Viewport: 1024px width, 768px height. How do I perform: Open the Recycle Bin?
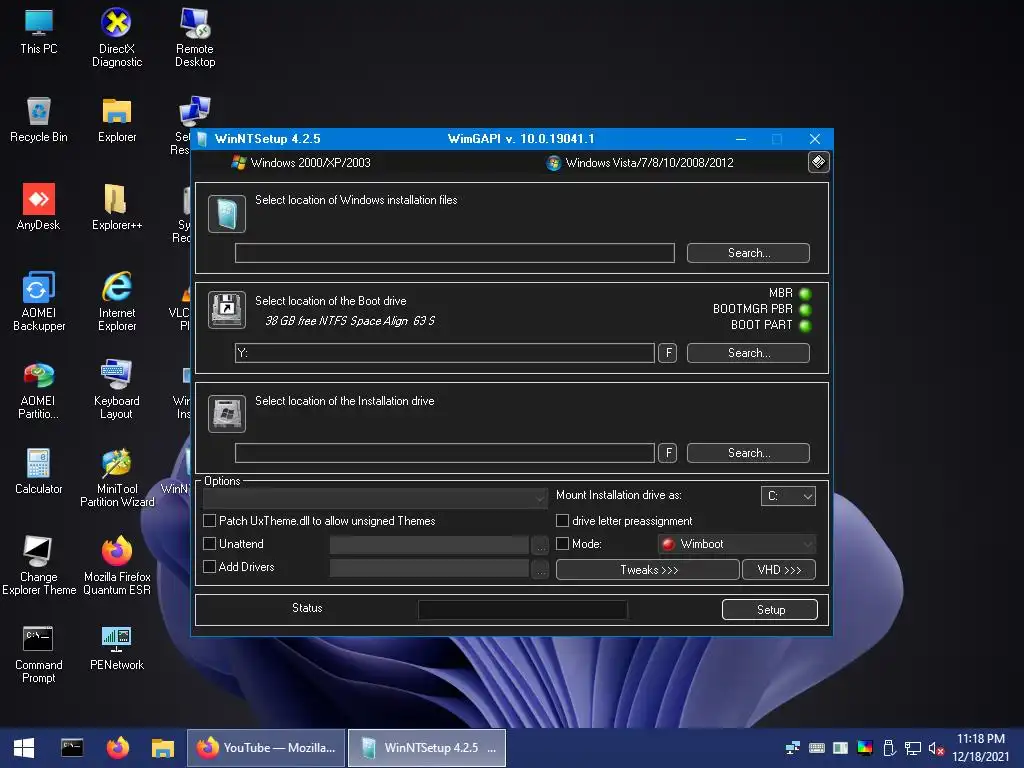(39, 120)
